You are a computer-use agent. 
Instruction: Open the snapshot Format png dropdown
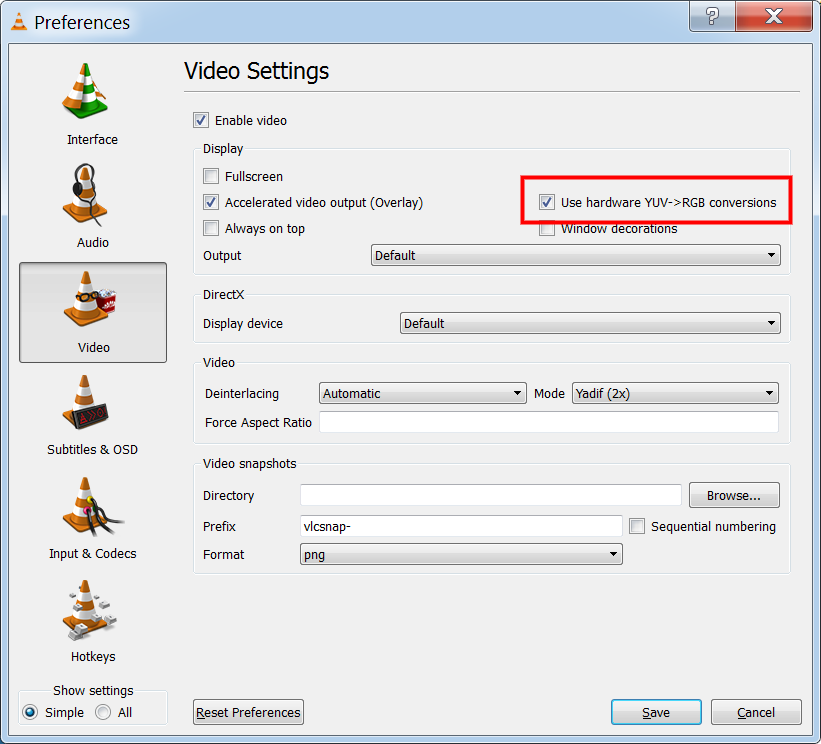(461, 554)
